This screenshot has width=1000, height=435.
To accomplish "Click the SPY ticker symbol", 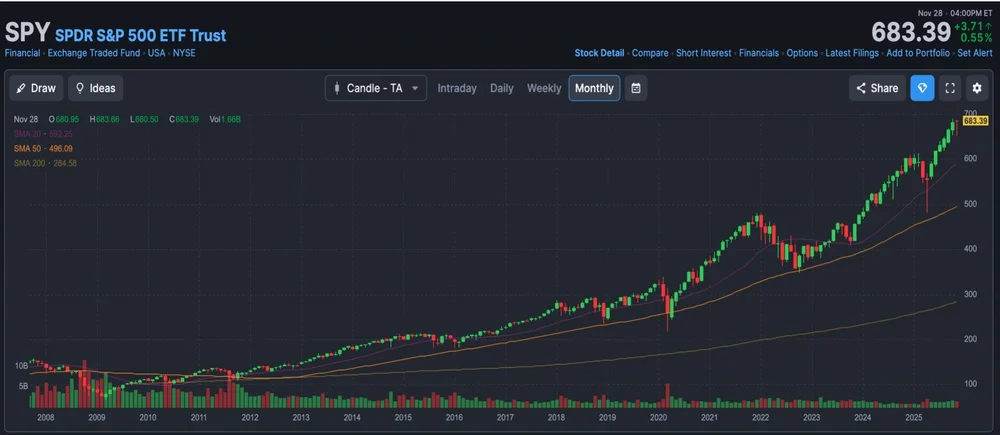I will pyautogui.click(x=27, y=33).
